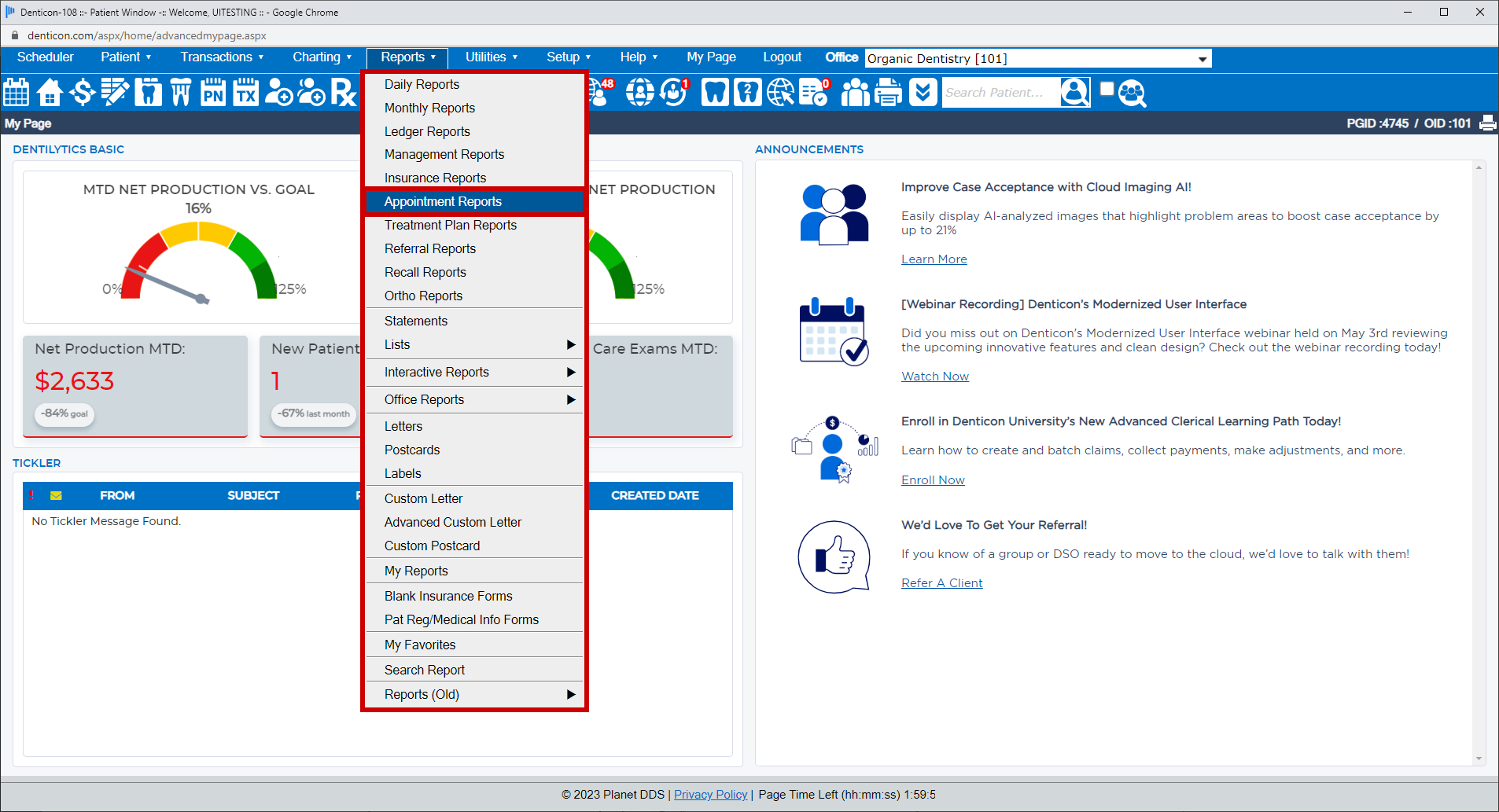This screenshot has width=1499, height=812.
Task: Open the PN progress notes icon
Action: pyautogui.click(x=213, y=92)
